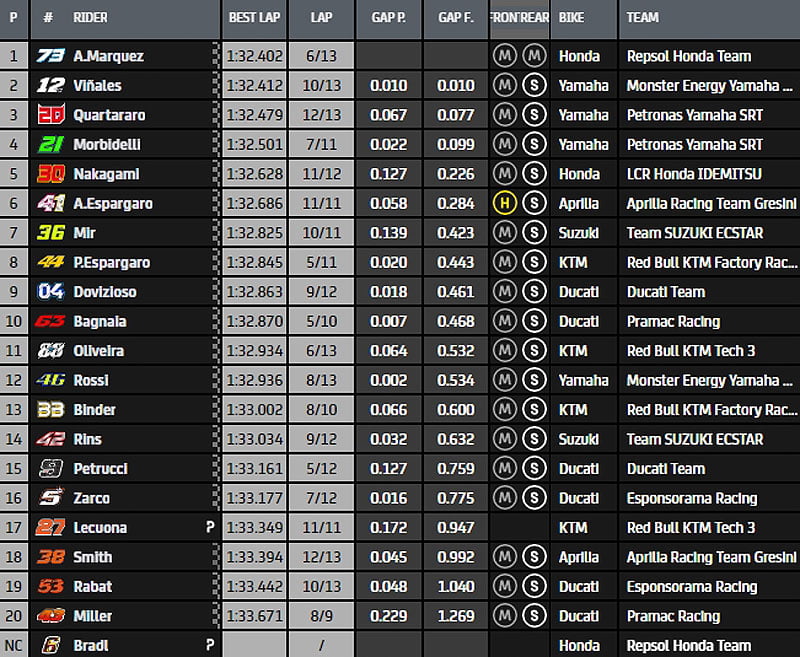Select rider name Nakagami
The image size is (800, 657).
click(x=106, y=174)
